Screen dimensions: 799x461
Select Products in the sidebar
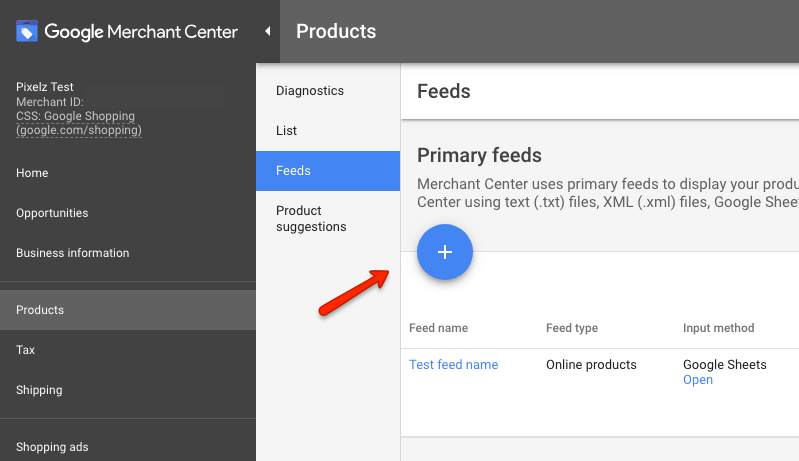click(40, 310)
